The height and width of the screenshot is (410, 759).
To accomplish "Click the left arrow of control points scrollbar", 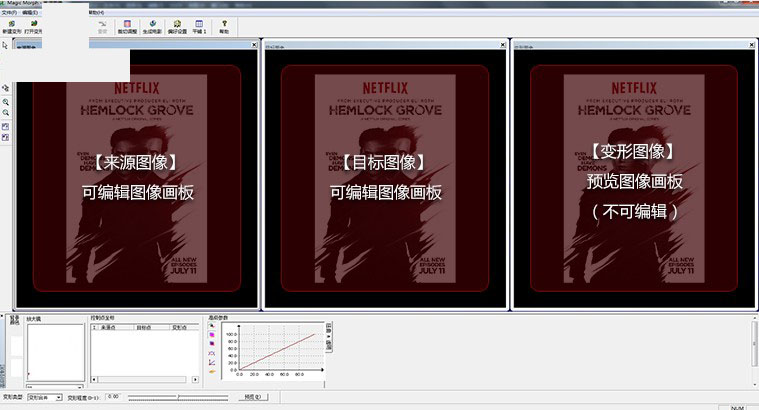I will 94,380.
